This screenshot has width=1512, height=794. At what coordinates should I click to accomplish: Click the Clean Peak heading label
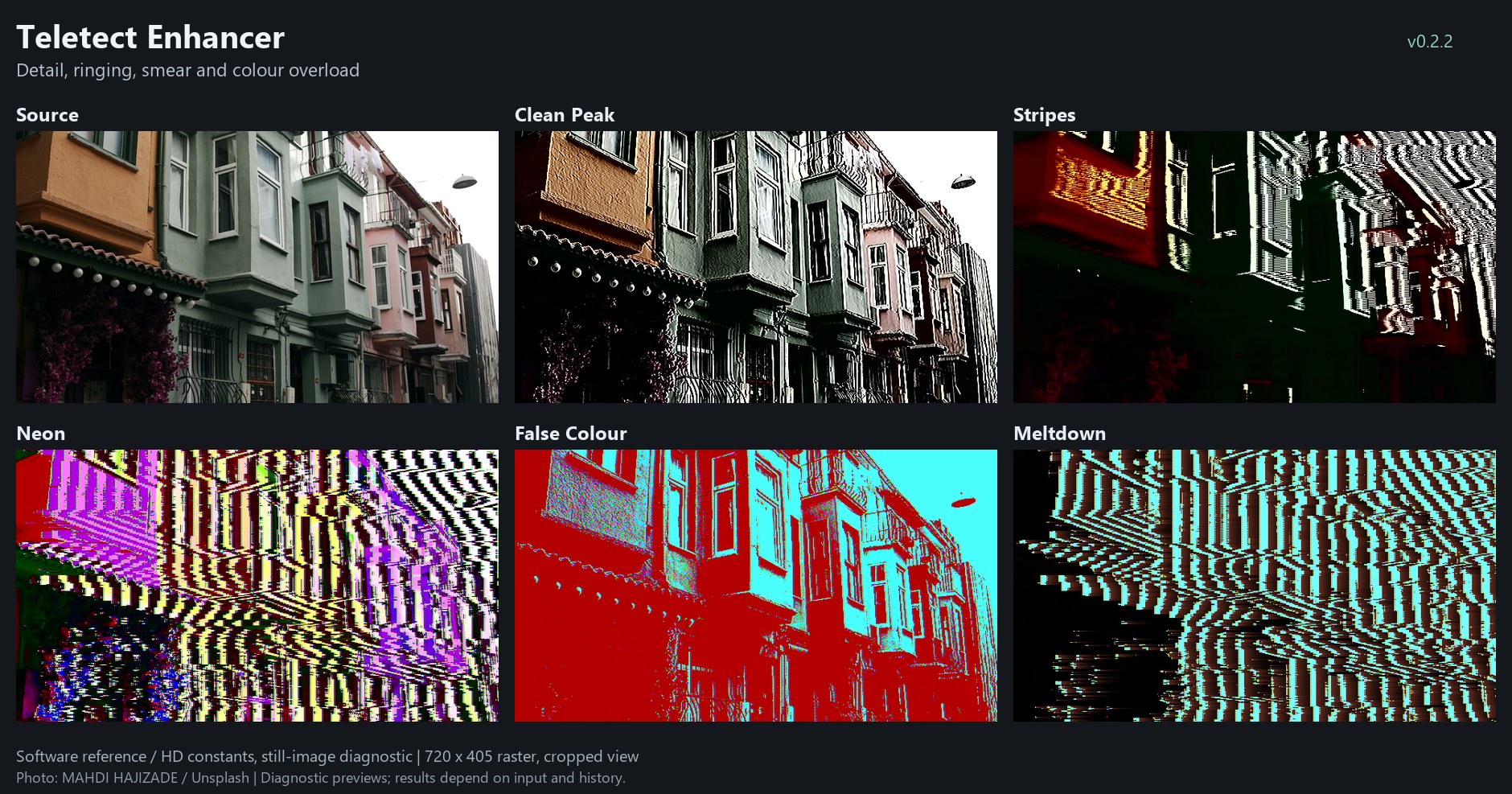(x=565, y=115)
